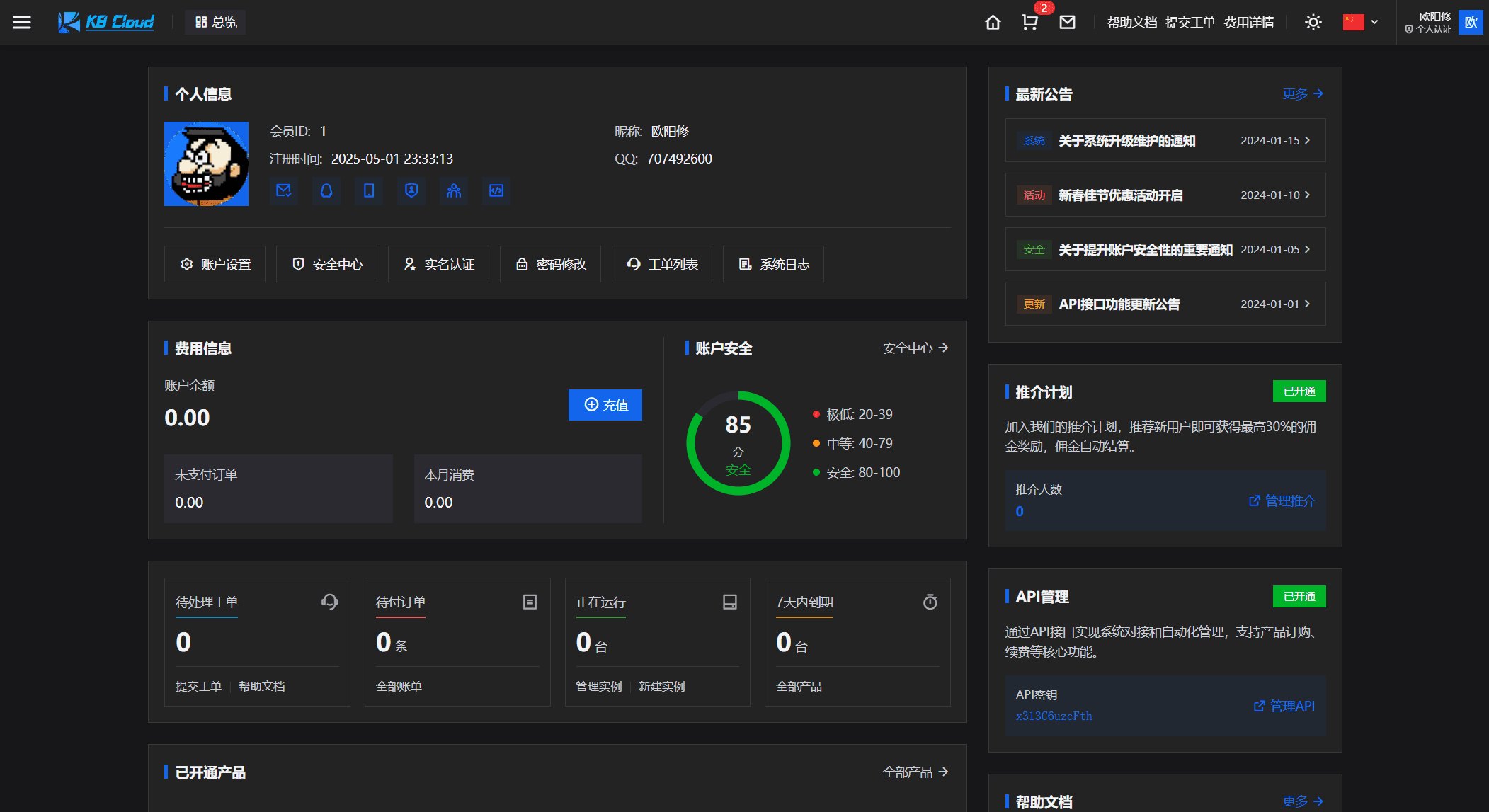This screenshot has height=812, width=1489.
Task: Click the user avatar picture
Action: point(206,164)
